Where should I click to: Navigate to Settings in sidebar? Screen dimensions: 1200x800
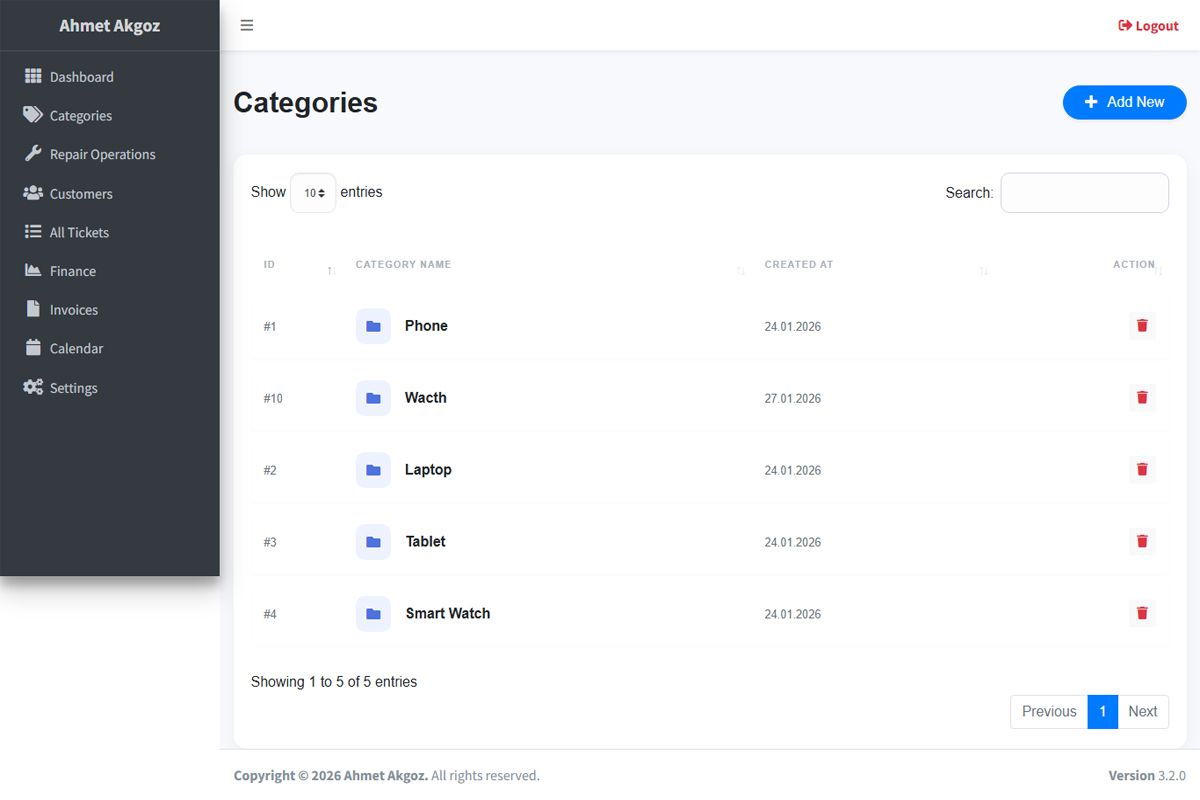tap(73, 388)
